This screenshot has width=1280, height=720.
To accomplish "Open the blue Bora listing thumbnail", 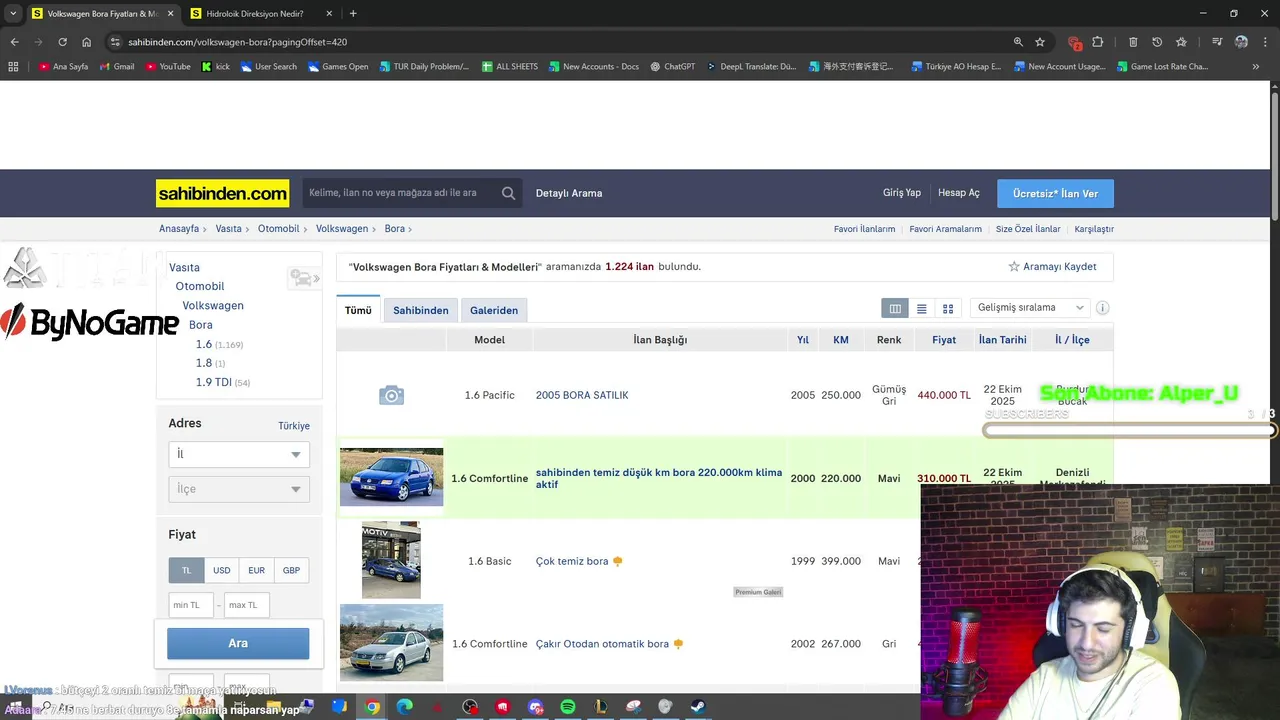I will click(391, 477).
